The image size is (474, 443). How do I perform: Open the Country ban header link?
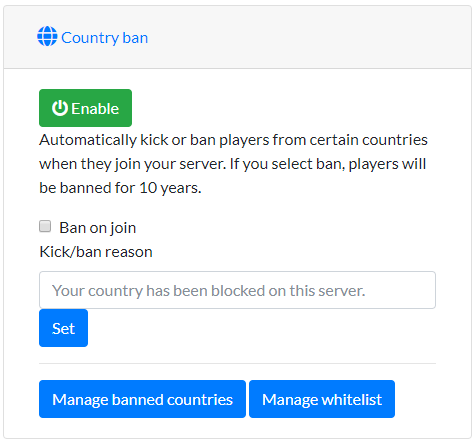pyautogui.click(x=92, y=37)
